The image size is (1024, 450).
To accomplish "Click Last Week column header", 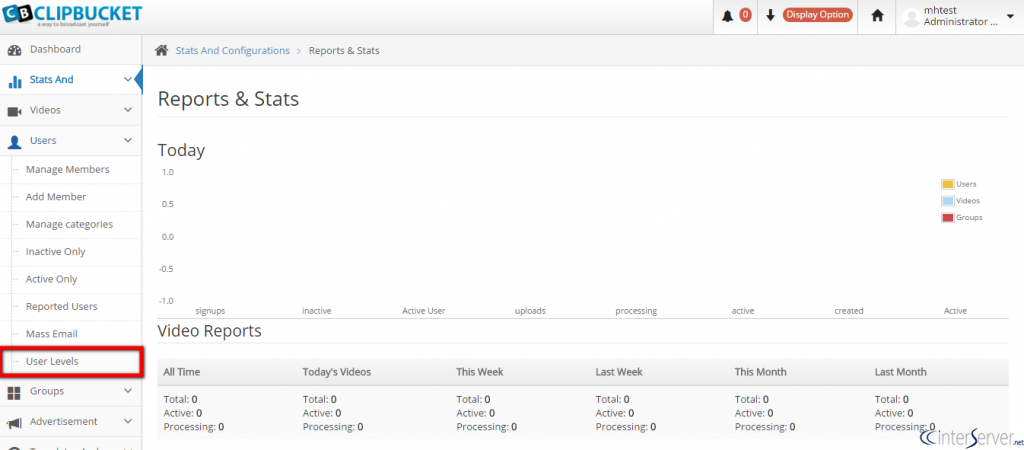I will pyautogui.click(x=619, y=372).
